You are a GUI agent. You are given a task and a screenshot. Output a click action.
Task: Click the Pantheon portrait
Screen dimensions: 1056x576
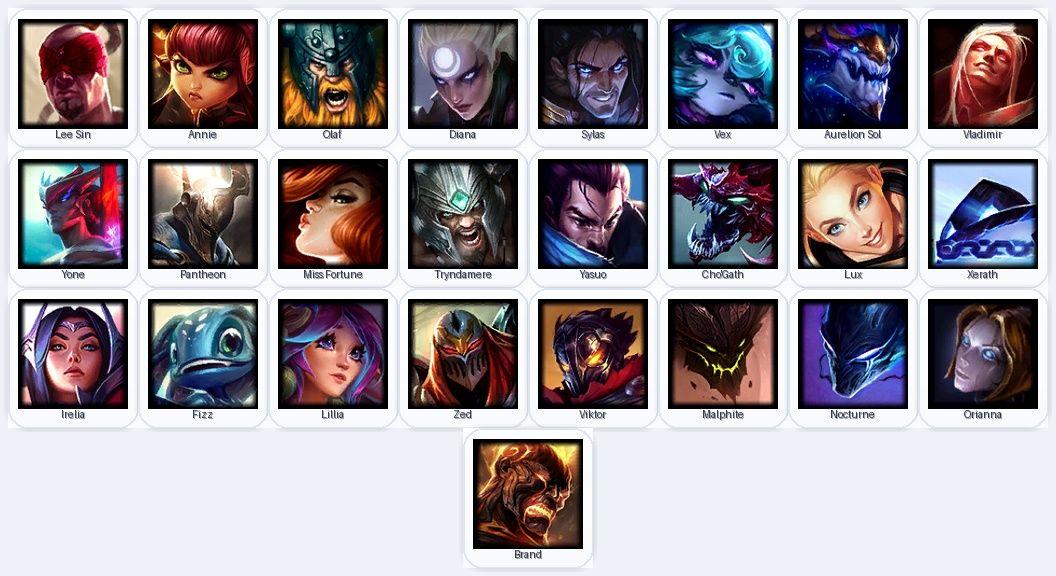click(x=203, y=214)
